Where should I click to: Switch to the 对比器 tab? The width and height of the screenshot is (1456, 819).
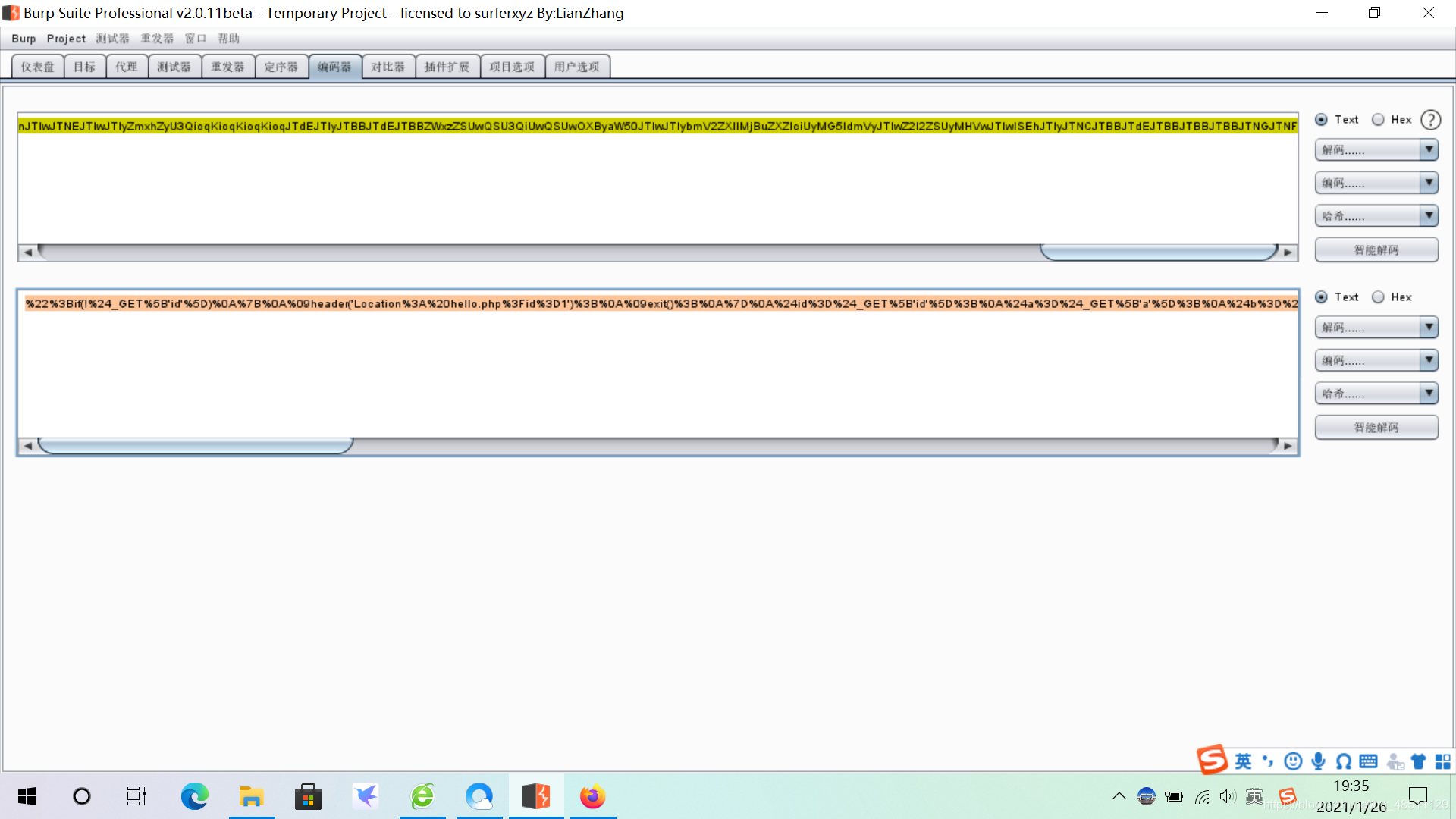tap(388, 67)
